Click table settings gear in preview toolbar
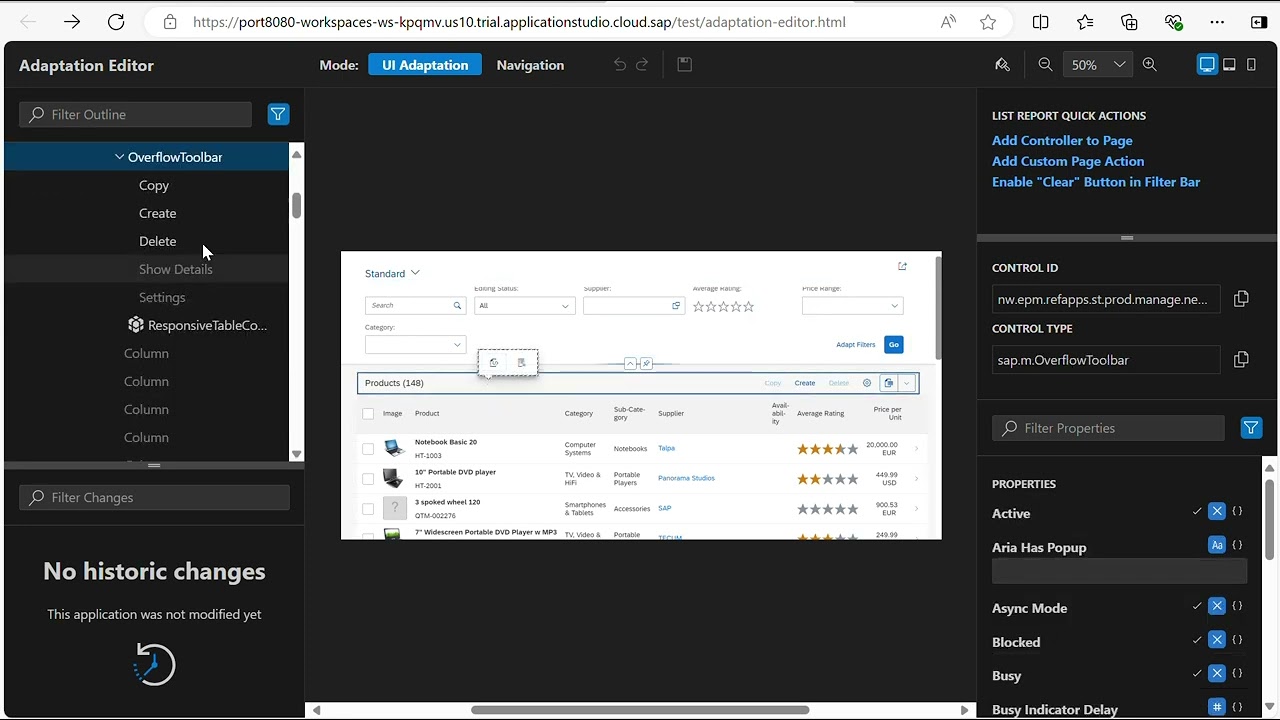This screenshot has height=720, width=1280. tap(867, 383)
